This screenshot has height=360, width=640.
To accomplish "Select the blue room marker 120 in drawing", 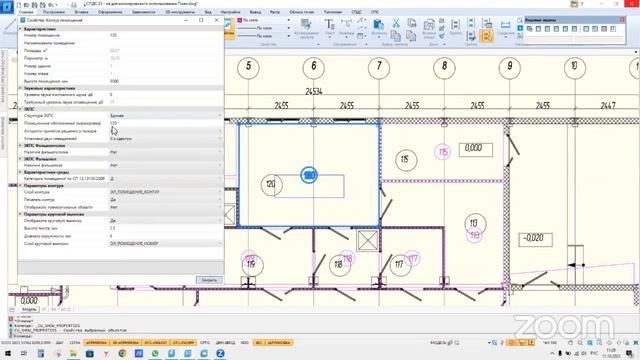I will pos(309,176).
